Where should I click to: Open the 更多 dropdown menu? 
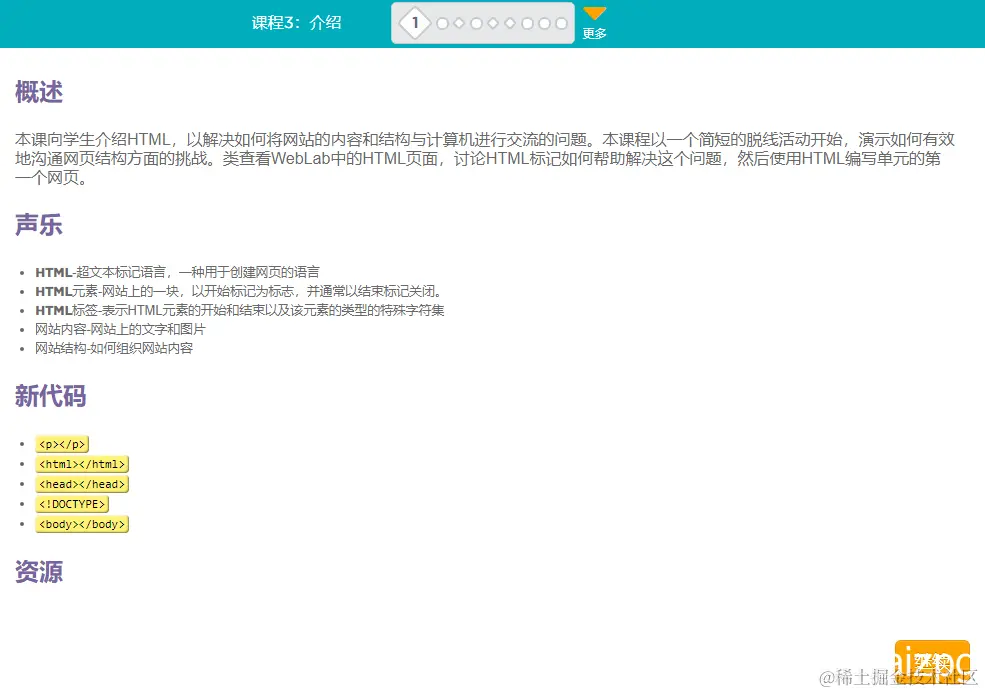[x=594, y=32]
